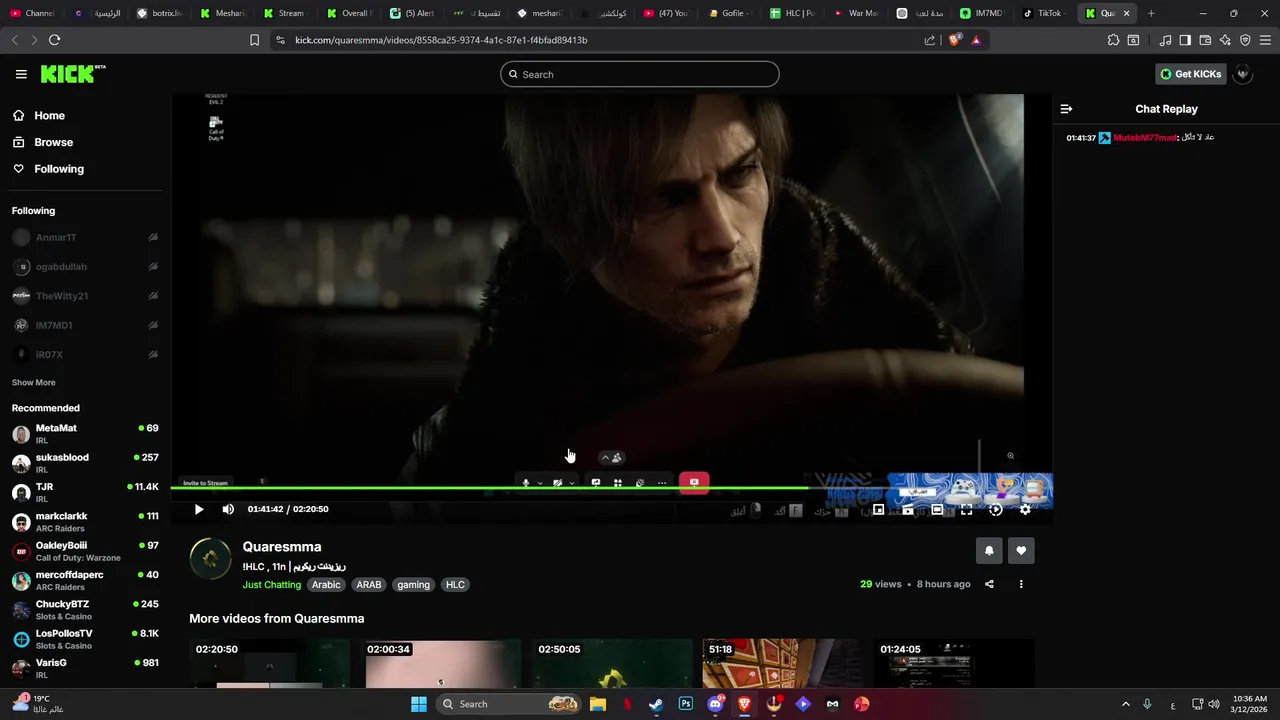Image resolution: width=1280 pixels, height=720 pixels.
Task: Select the HLC tag
Action: (x=455, y=585)
